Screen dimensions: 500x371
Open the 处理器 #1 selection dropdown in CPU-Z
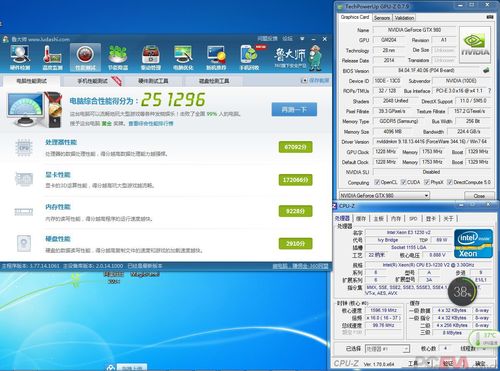tap(387, 349)
